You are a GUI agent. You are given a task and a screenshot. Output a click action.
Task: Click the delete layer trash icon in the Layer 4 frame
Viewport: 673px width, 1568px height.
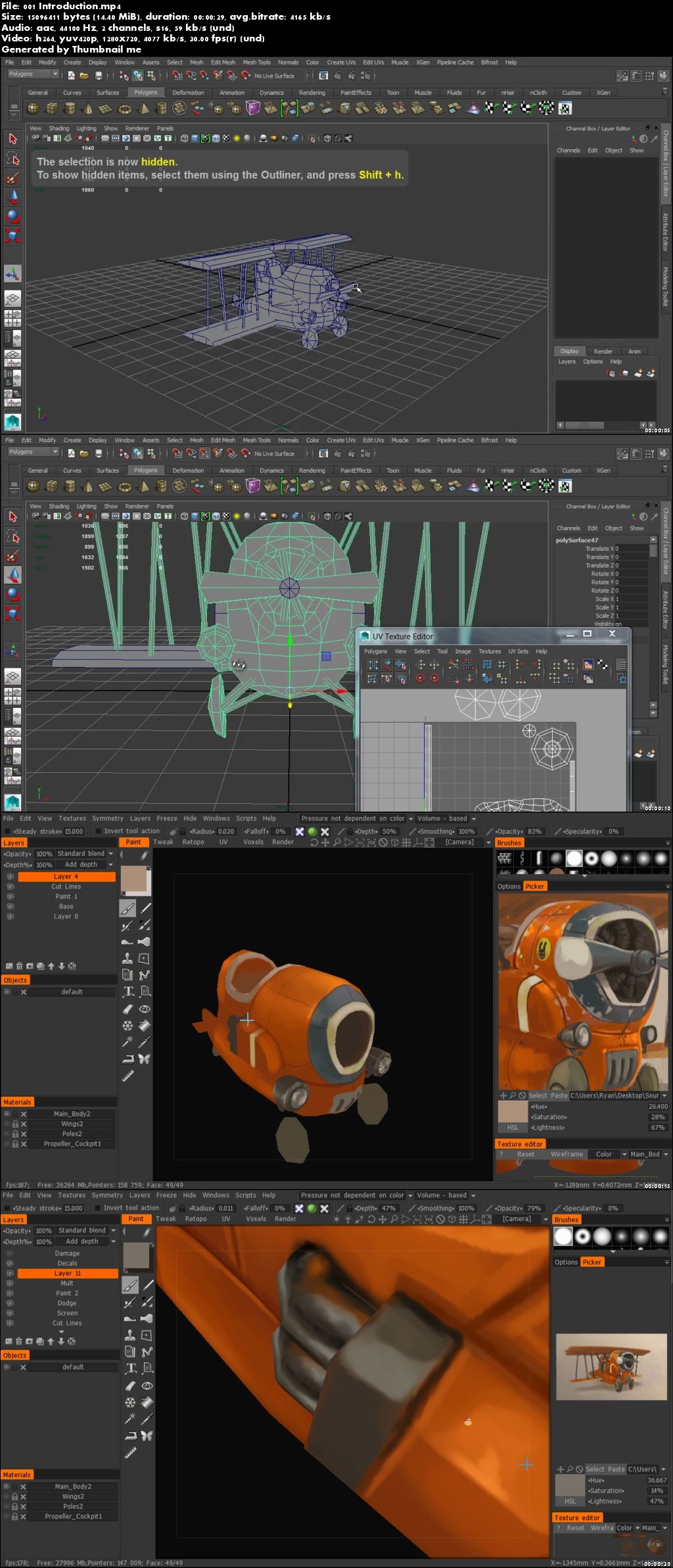(20, 966)
